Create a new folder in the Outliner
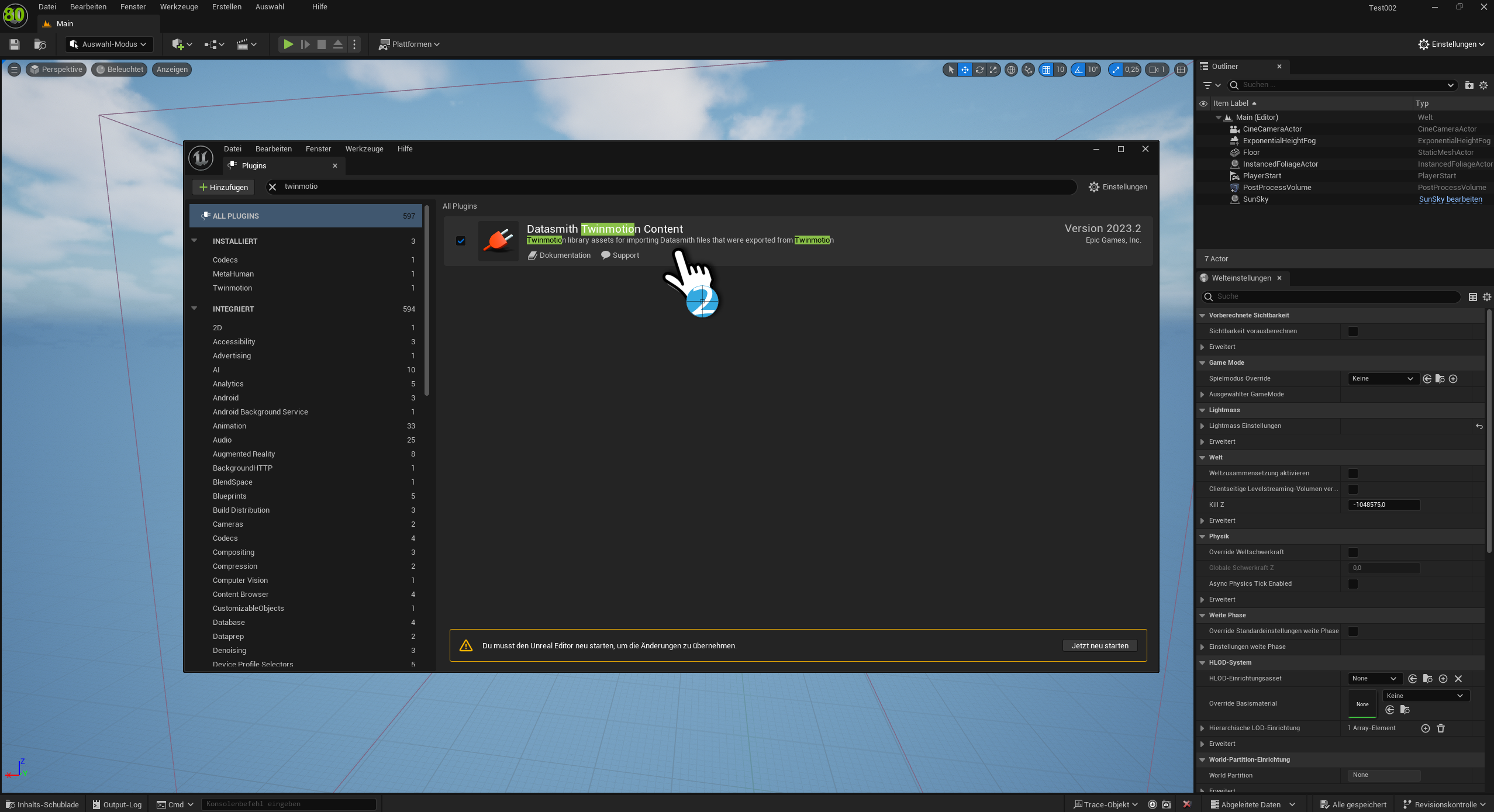Image resolution: width=1494 pixels, height=812 pixels. 1469,85
